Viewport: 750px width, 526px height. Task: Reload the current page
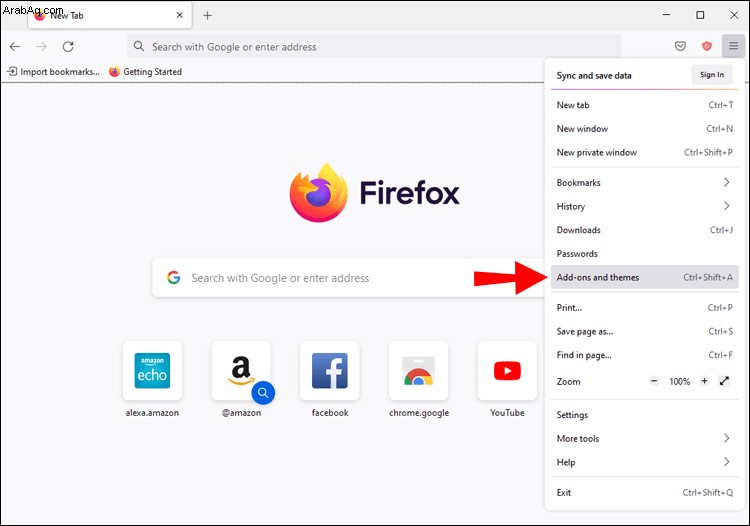[x=68, y=46]
